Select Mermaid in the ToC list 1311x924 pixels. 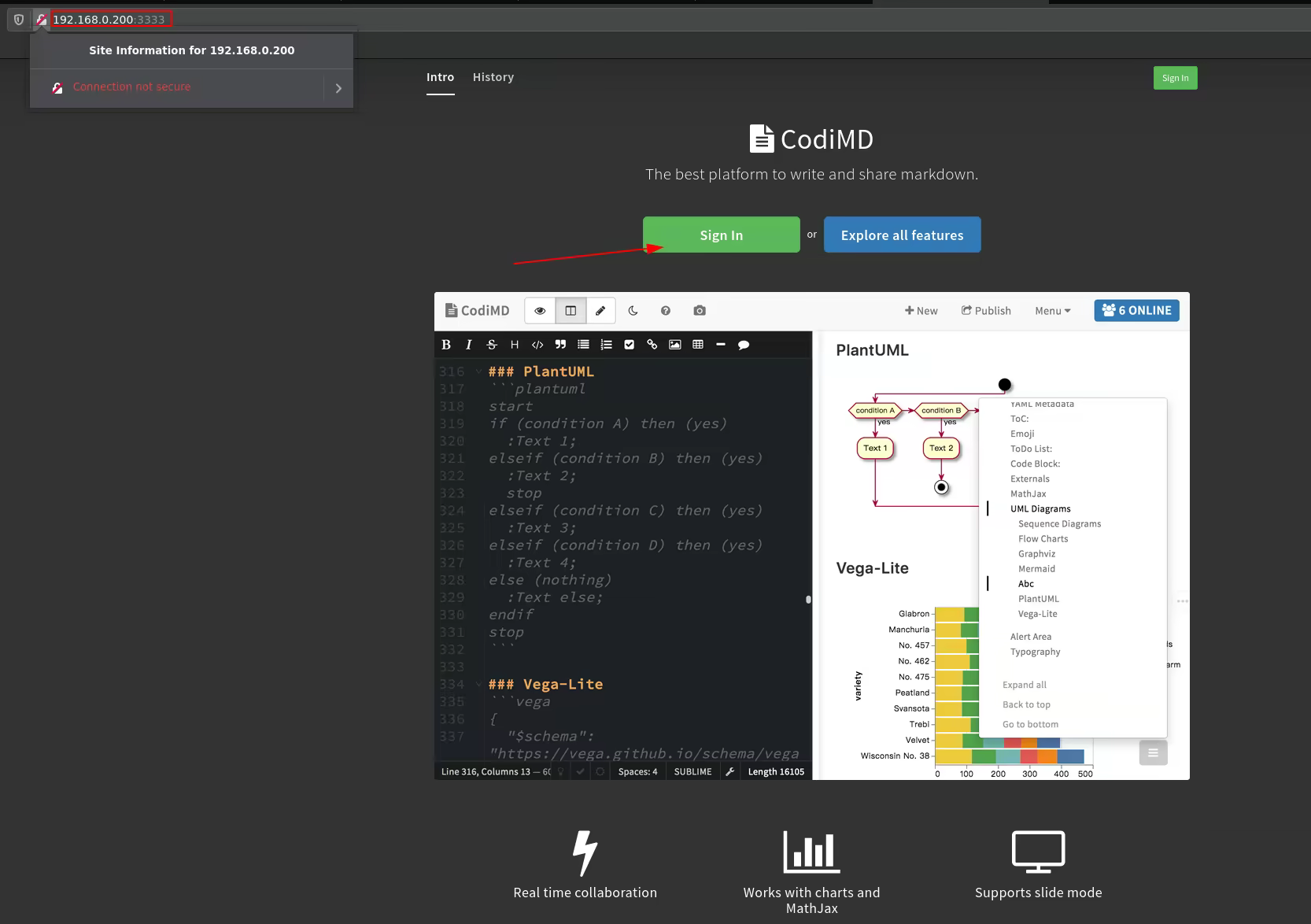point(1036,569)
